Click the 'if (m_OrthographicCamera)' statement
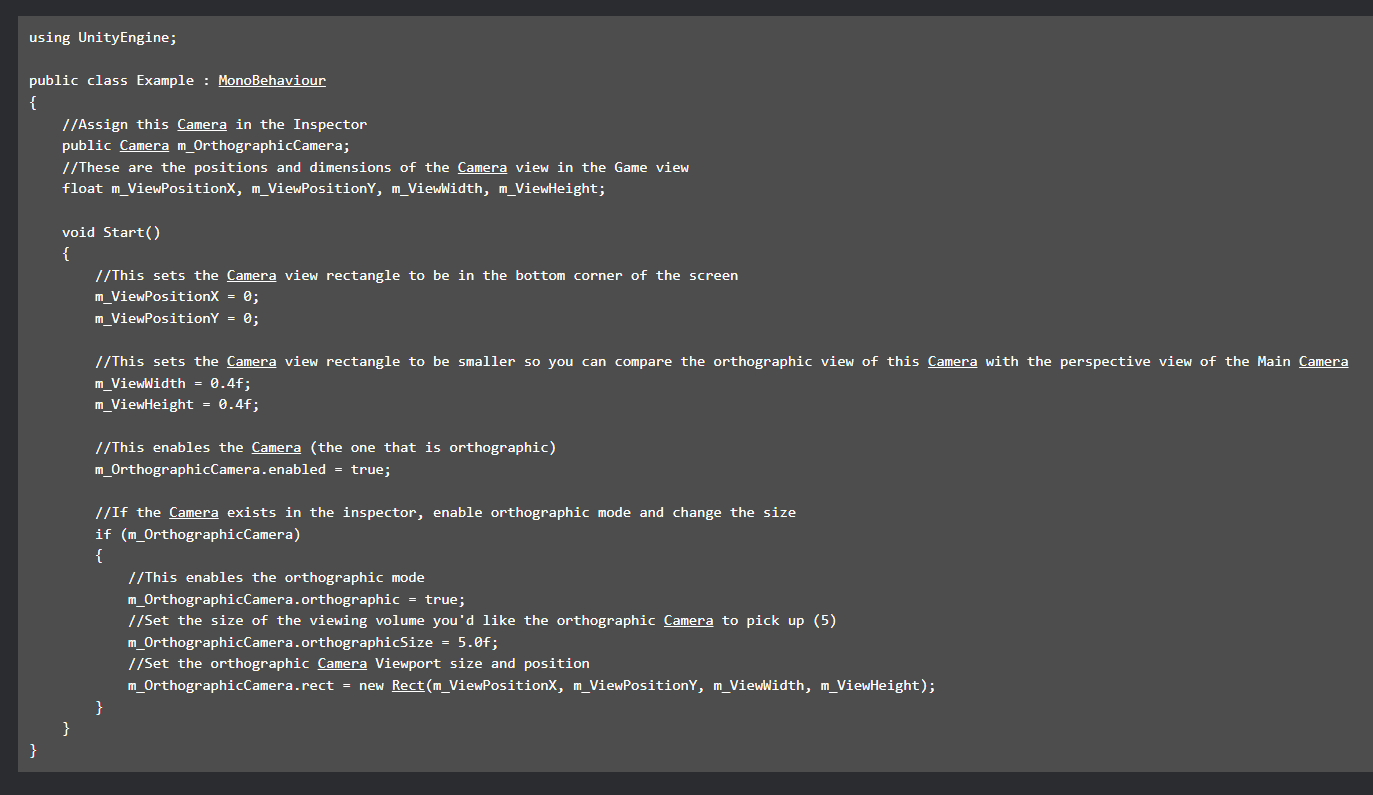1373x795 pixels. 198,534
